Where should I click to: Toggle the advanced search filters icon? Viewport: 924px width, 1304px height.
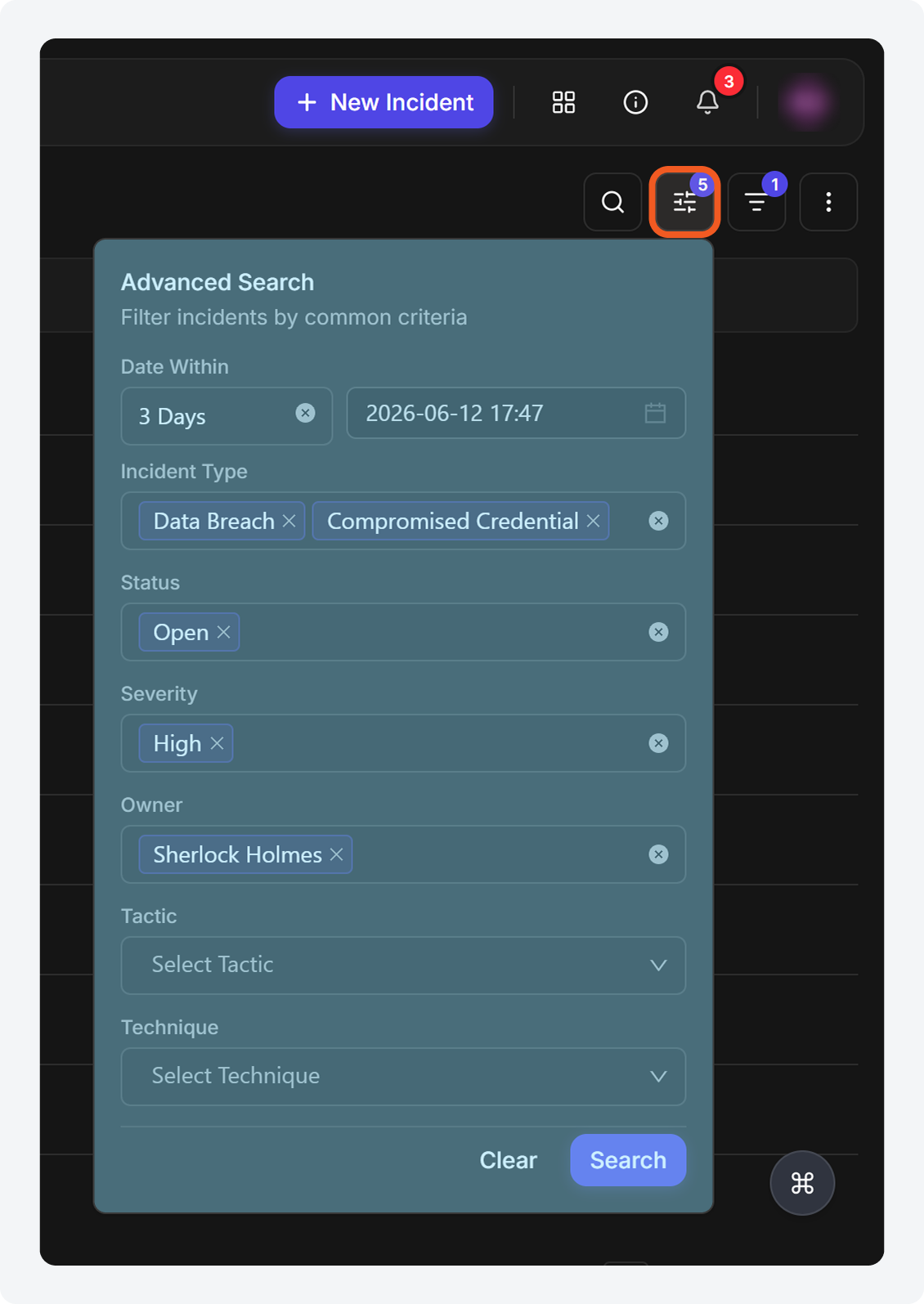click(x=684, y=202)
